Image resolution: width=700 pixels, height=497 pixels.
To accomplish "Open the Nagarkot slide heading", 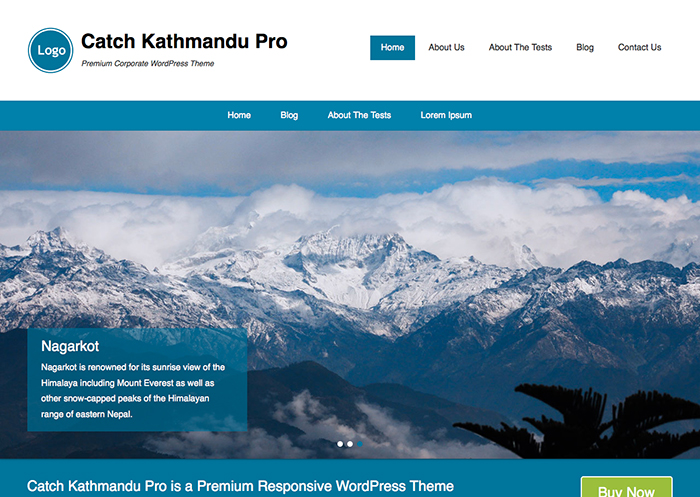I will click(70, 346).
